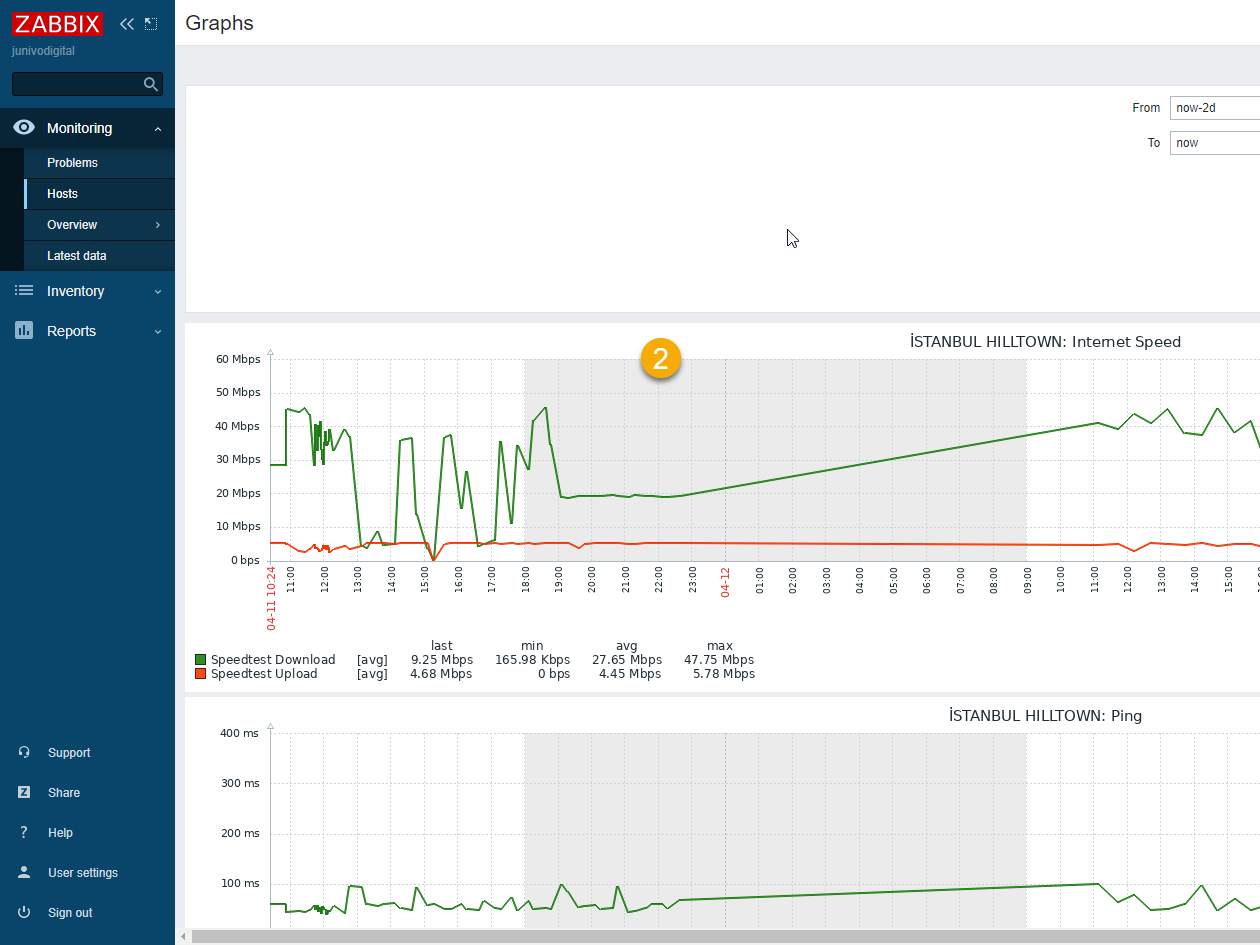The image size is (1260, 945).
Task: Click the Reports bar chart icon
Action: 24,331
